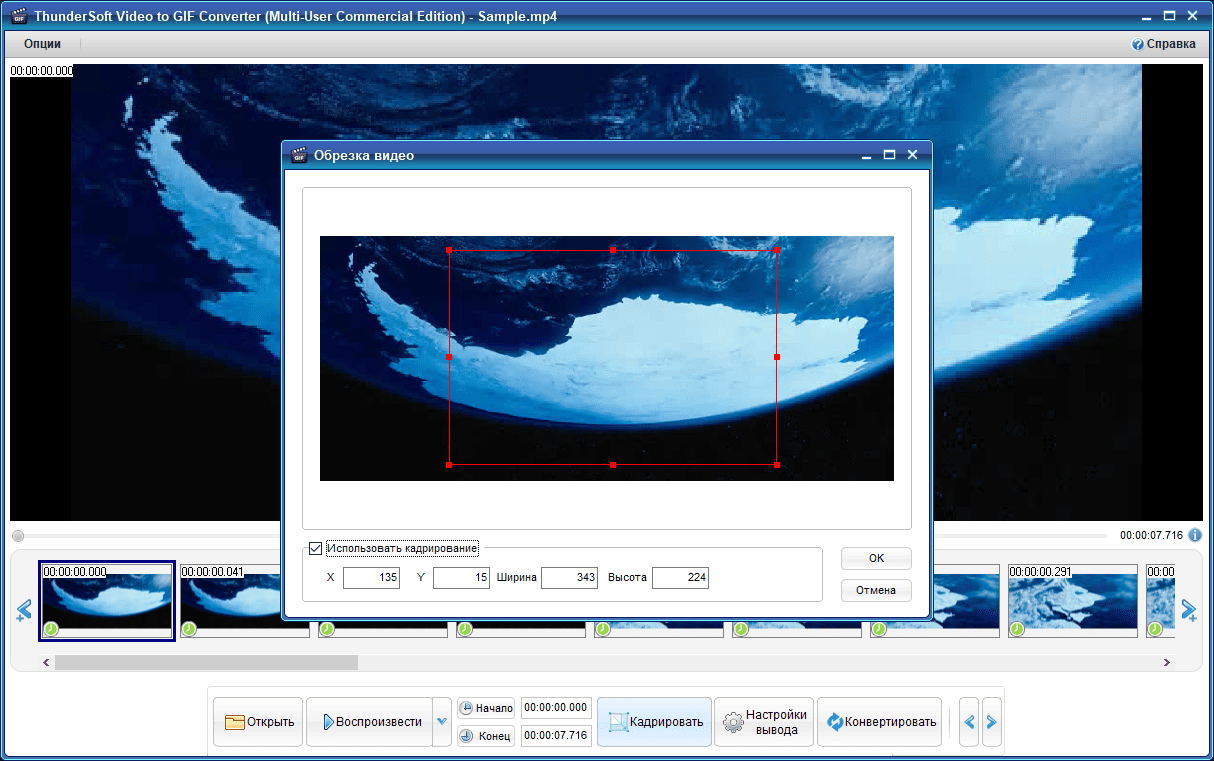Click the blue info icon next to the duration
The height and width of the screenshot is (761, 1214).
click(1195, 535)
